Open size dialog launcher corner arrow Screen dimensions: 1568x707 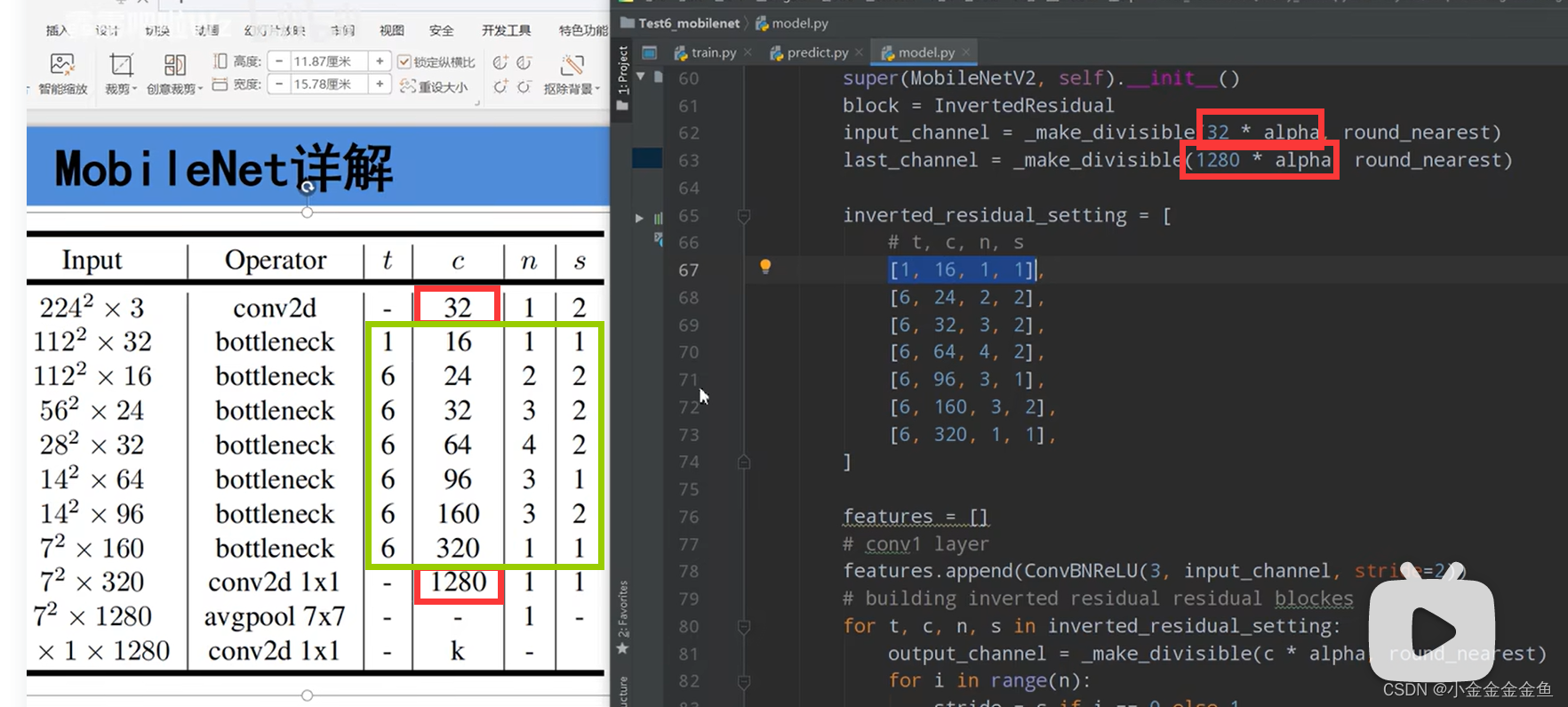coord(477,103)
